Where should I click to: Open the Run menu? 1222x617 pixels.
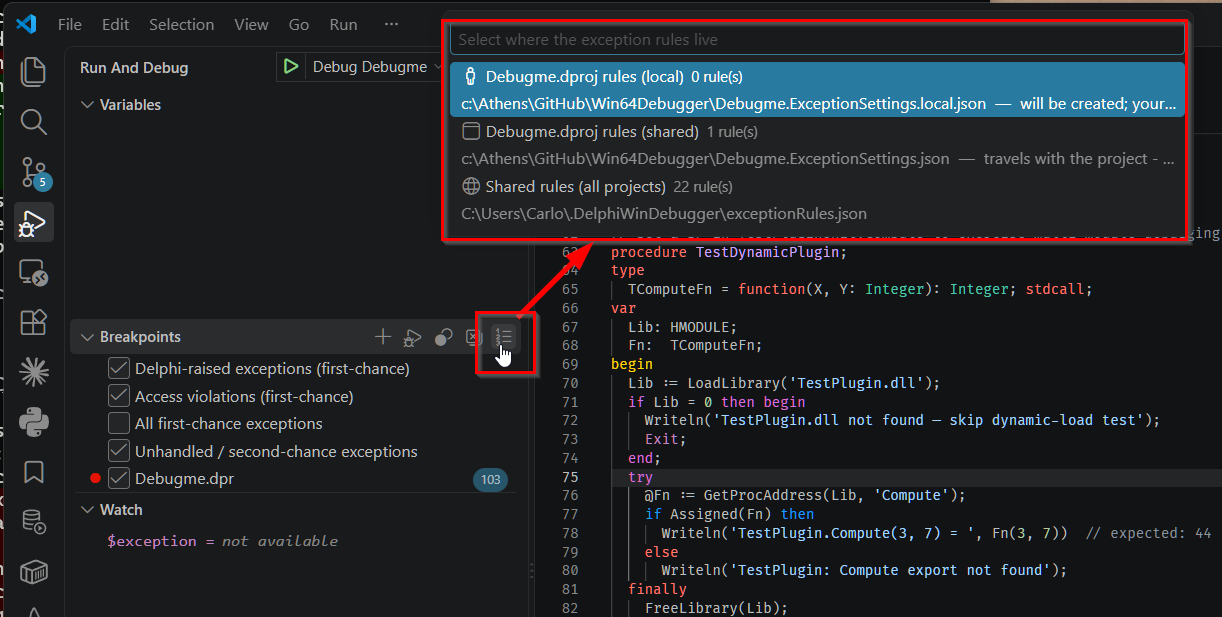(x=343, y=24)
